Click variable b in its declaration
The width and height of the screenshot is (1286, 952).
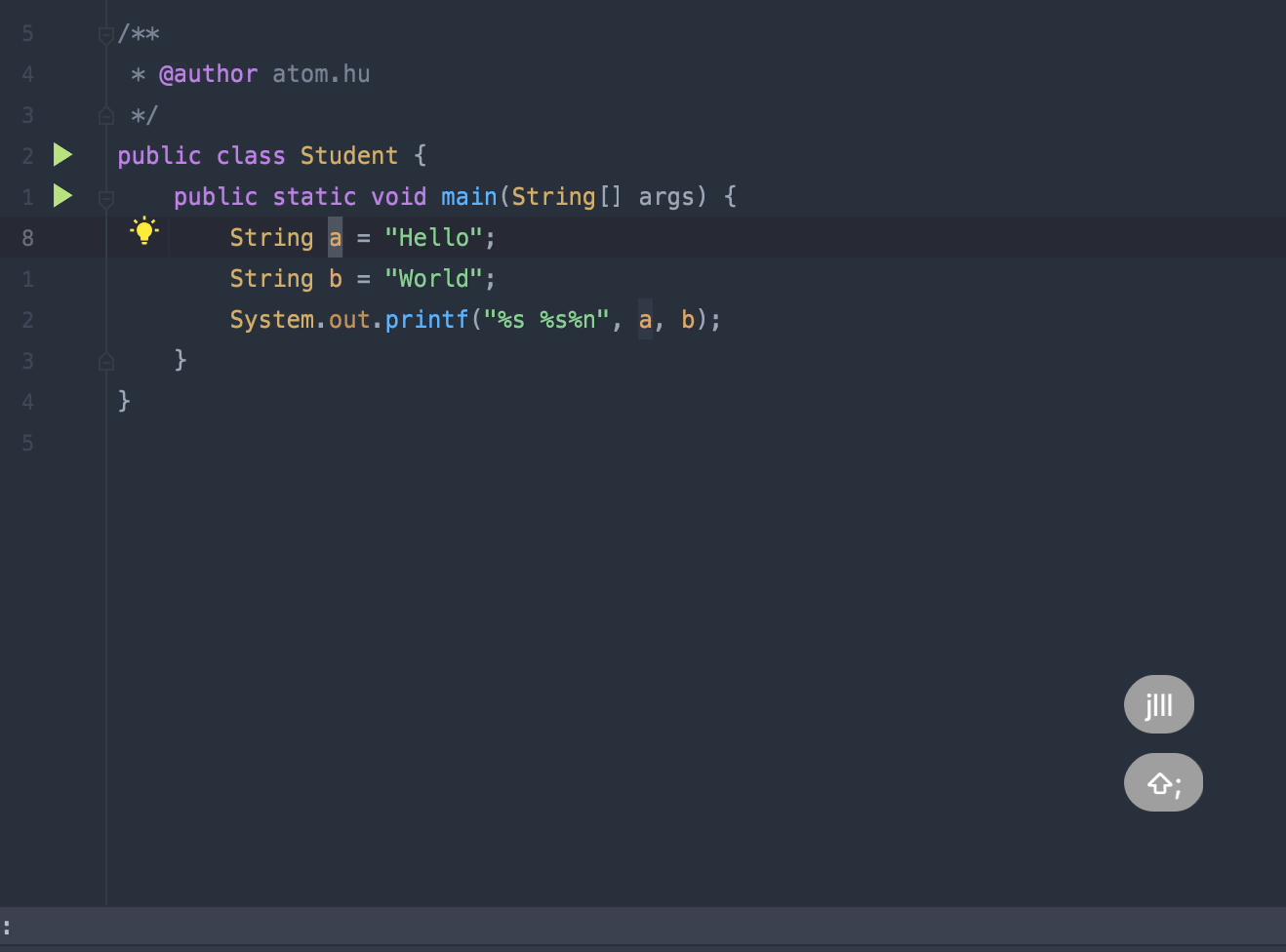(x=334, y=278)
